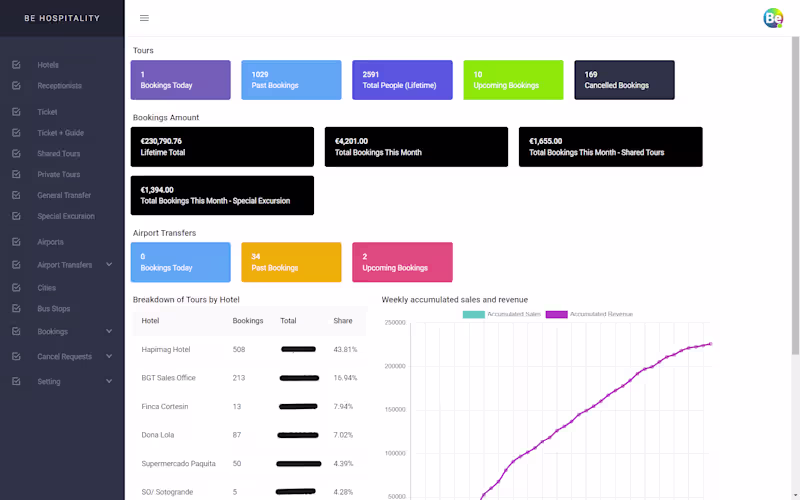Viewport: 800px width, 500px height.
Task: Click the check icon beside Airports
Action: click(16, 242)
